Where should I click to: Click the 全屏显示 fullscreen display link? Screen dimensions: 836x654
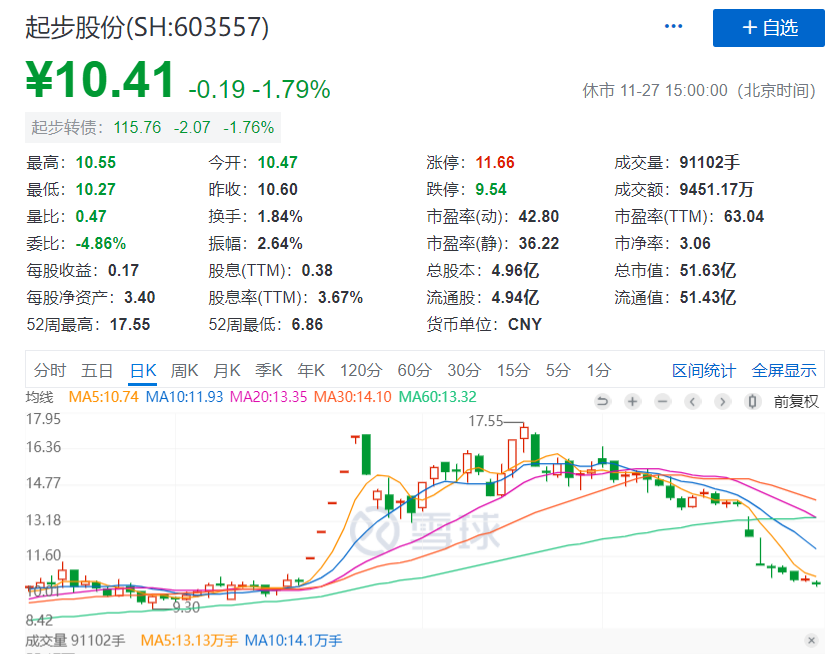pyautogui.click(x=784, y=370)
